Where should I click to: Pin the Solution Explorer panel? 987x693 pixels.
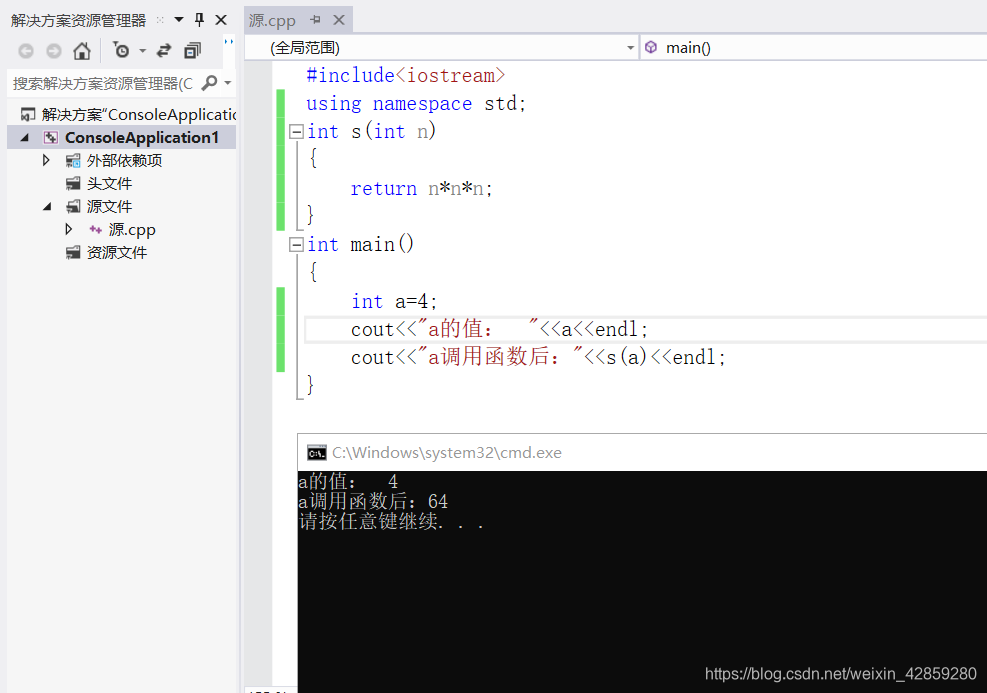pyautogui.click(x=200, y=20)
